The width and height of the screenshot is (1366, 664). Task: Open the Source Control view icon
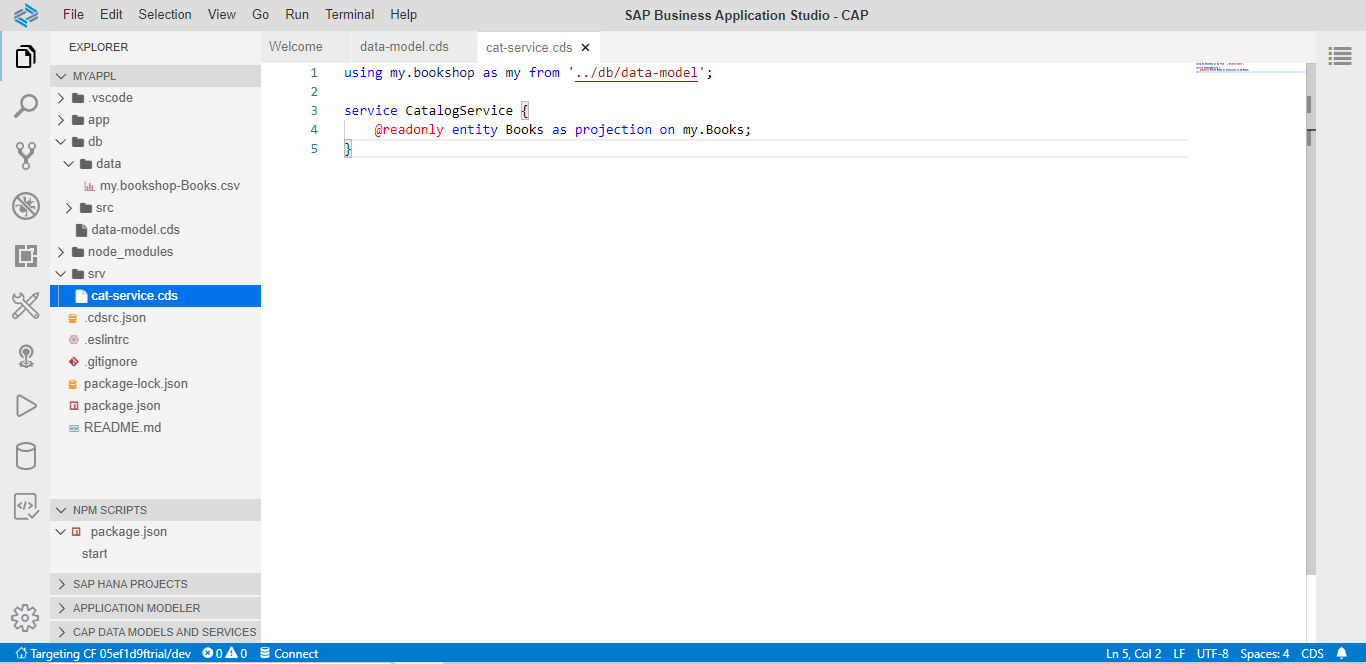(25, 155)
